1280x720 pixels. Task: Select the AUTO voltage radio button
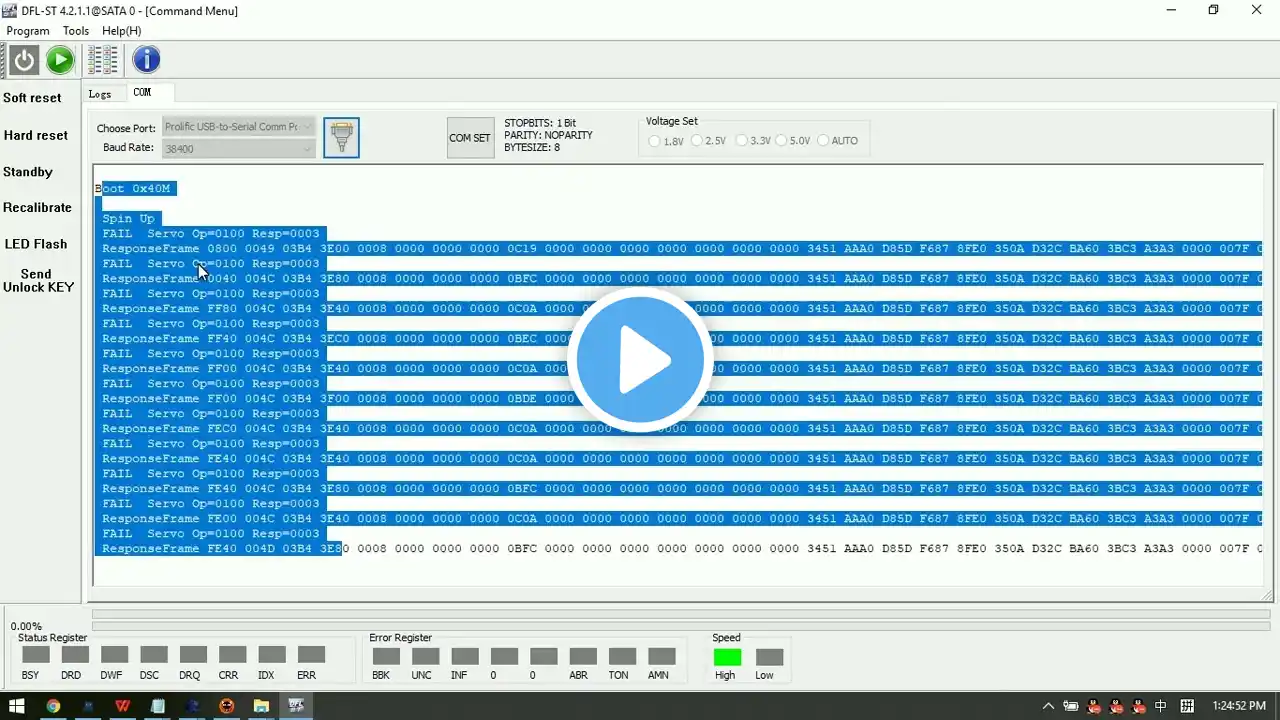pyautogui.click(x=837, y=141)
